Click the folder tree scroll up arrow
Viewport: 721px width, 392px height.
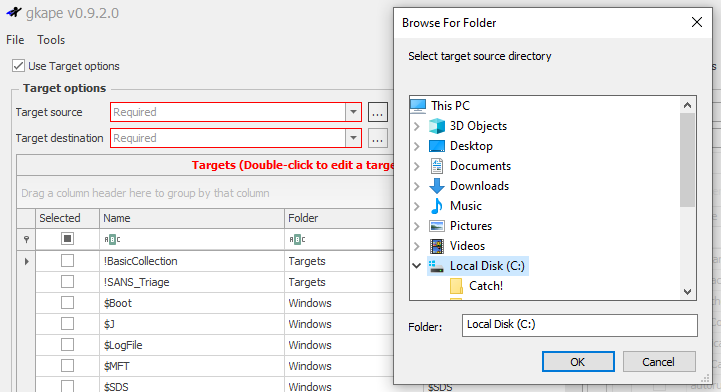point(687,105)
